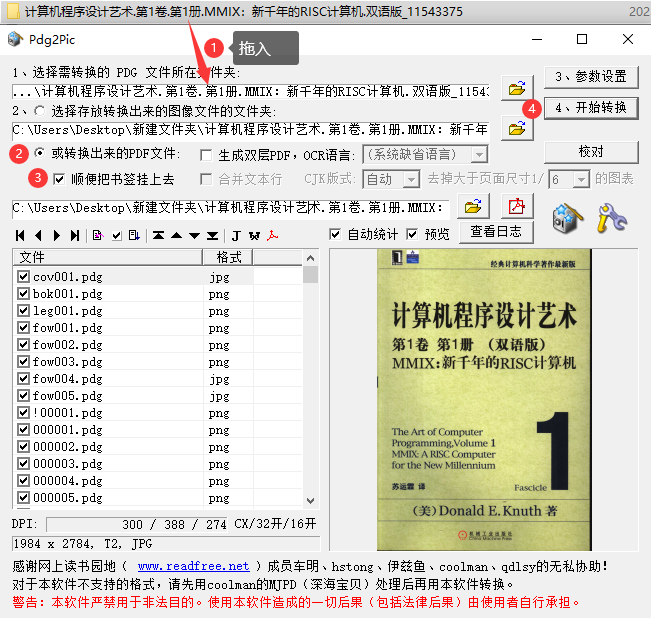Open 查看日志 to view the log
651x618 pixels.
pyautogui.click(x=496, y=232)
